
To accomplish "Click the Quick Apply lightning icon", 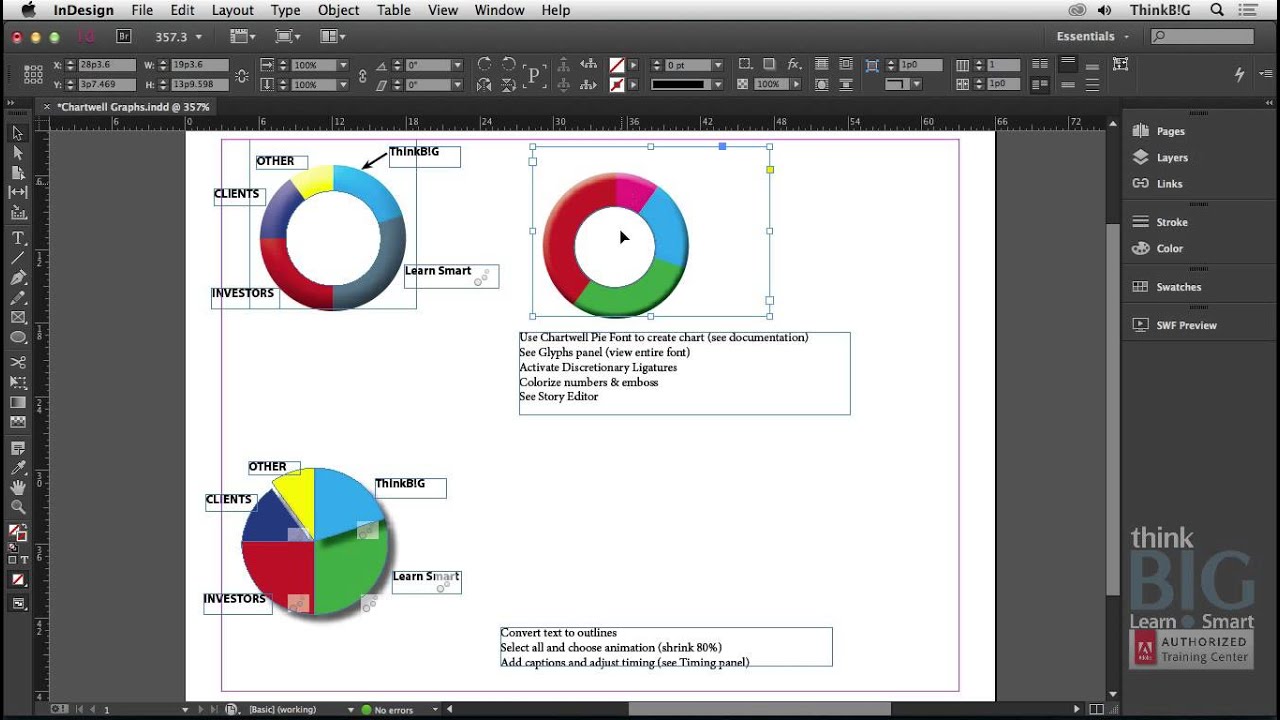I will point(1239,74).
